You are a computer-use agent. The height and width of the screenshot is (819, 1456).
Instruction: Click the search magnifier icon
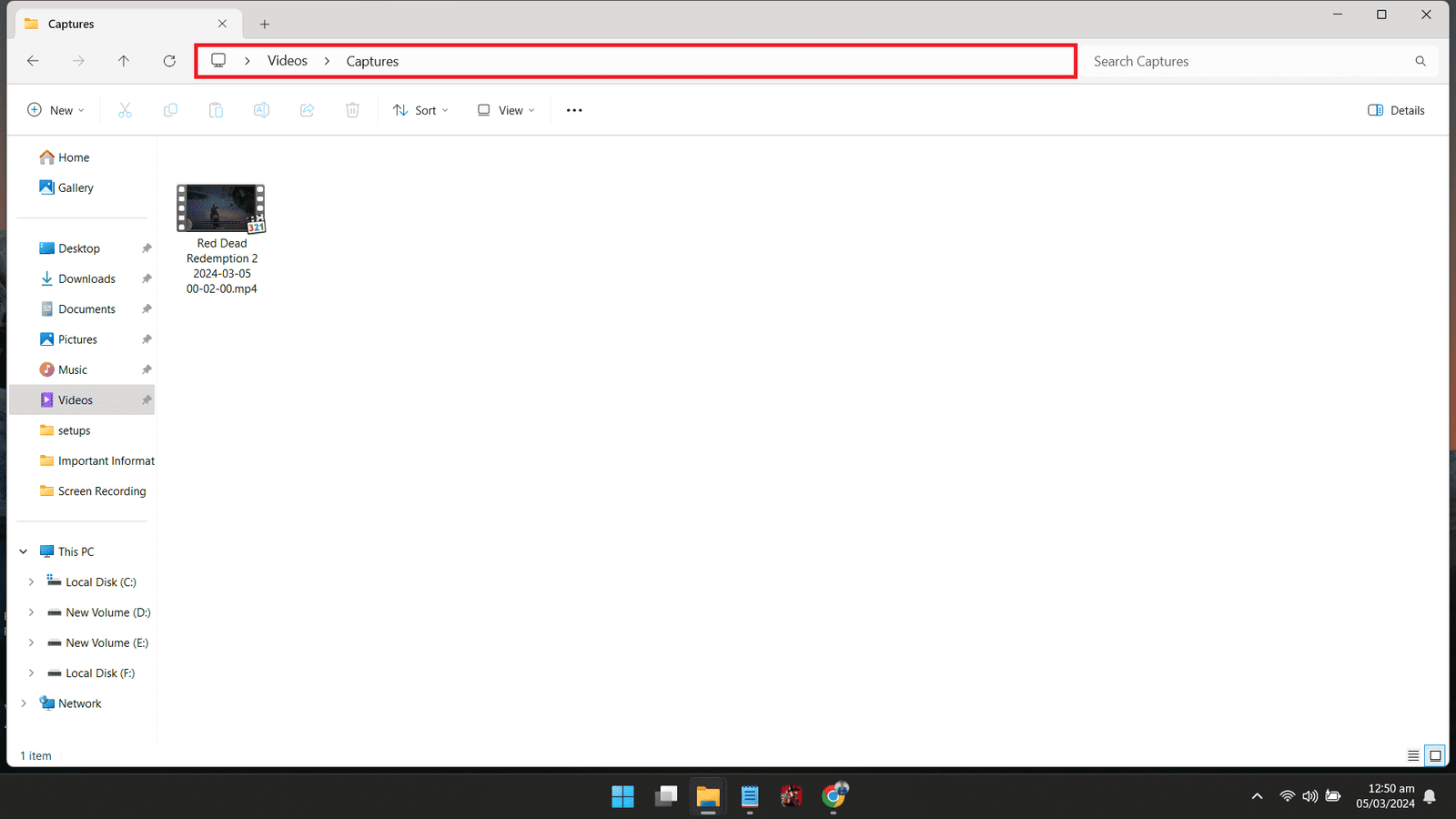pos(1420,61)
